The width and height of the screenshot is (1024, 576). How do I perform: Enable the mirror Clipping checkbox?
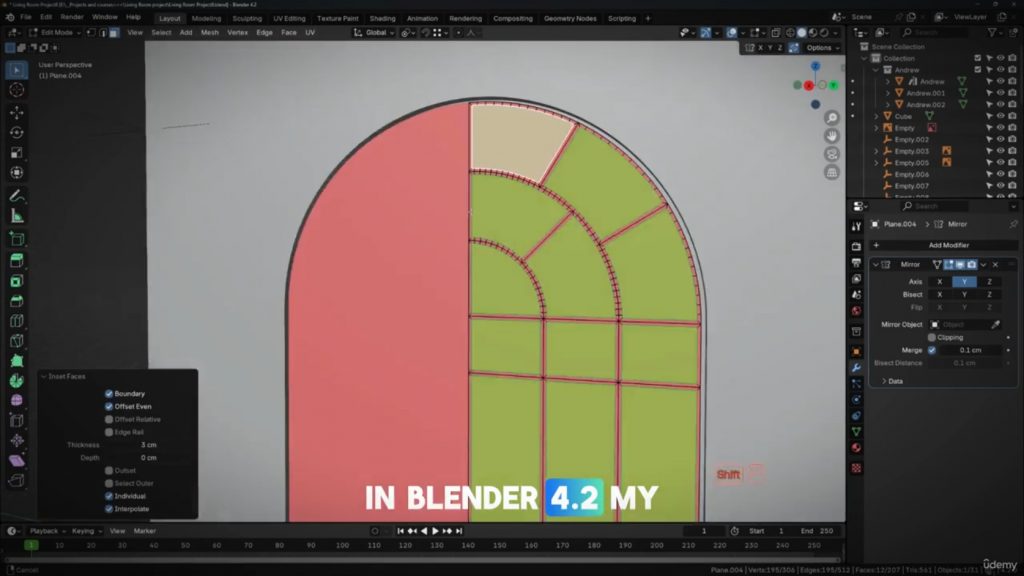(x=932, y=337)
